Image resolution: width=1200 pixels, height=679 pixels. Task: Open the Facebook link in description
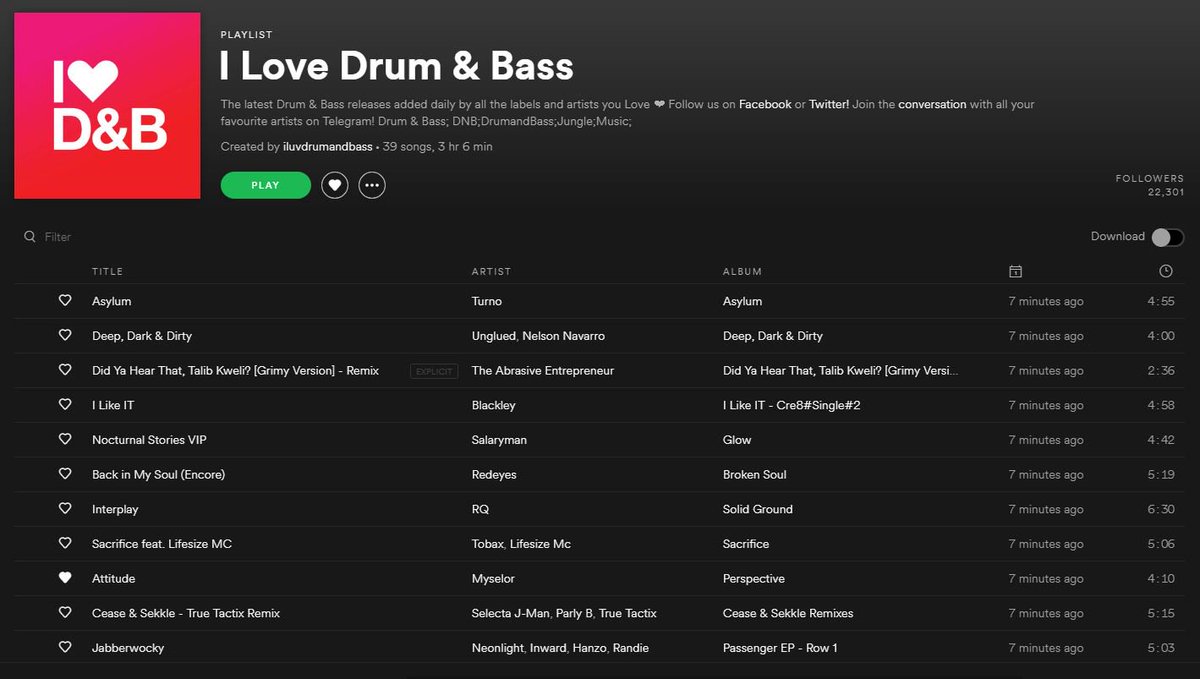(x=765, y=104)
